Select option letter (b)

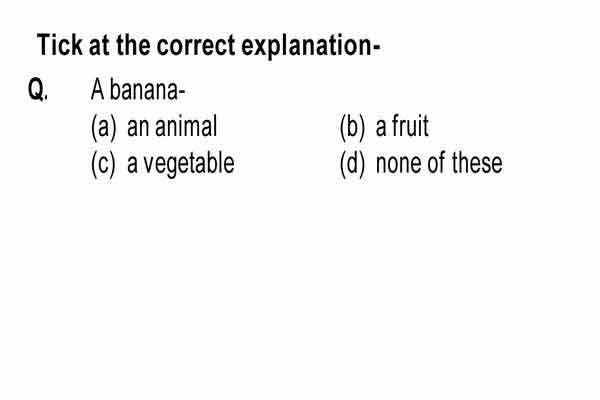(352, 127)
